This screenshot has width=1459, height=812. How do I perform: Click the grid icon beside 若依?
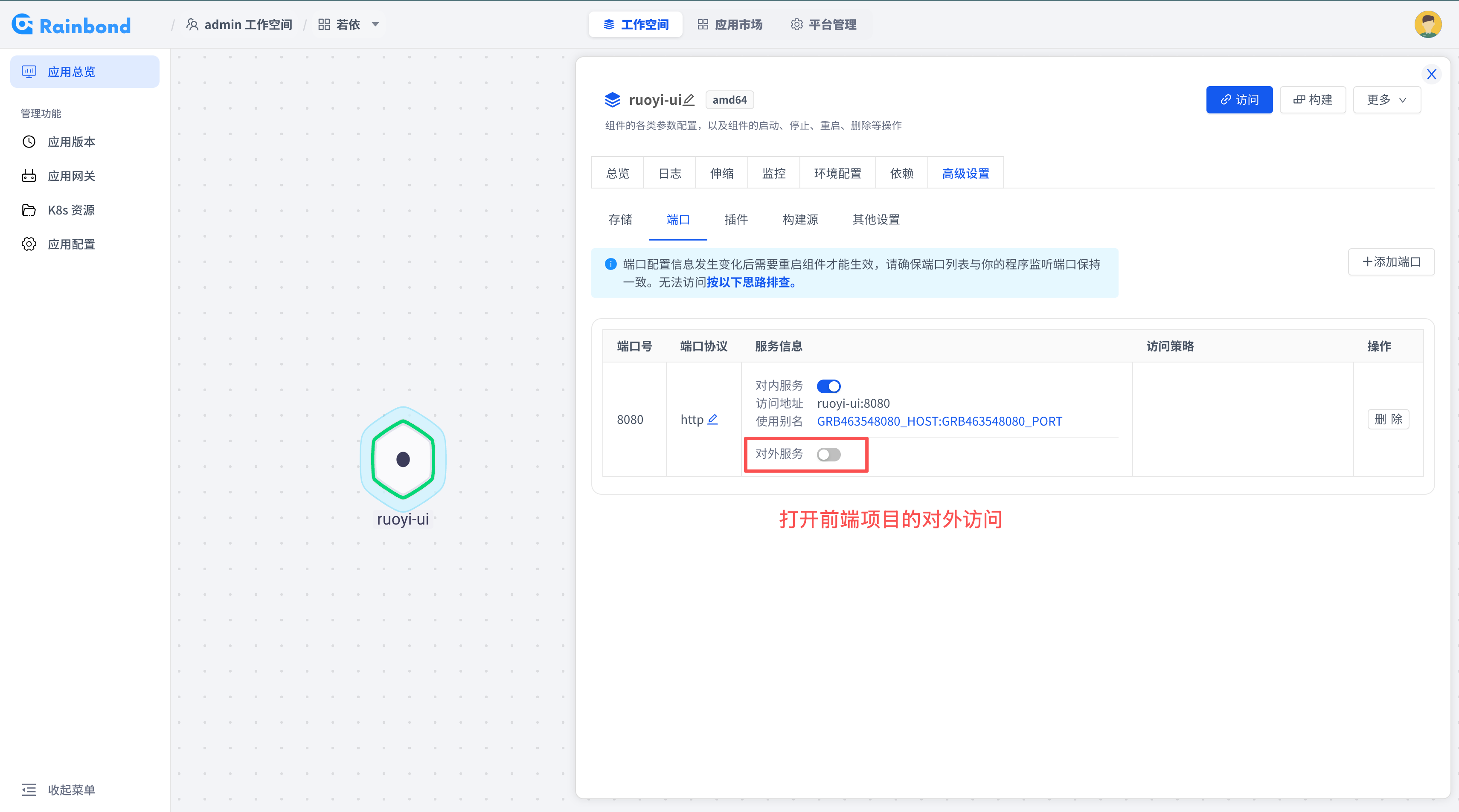click(x=324, y=24)
